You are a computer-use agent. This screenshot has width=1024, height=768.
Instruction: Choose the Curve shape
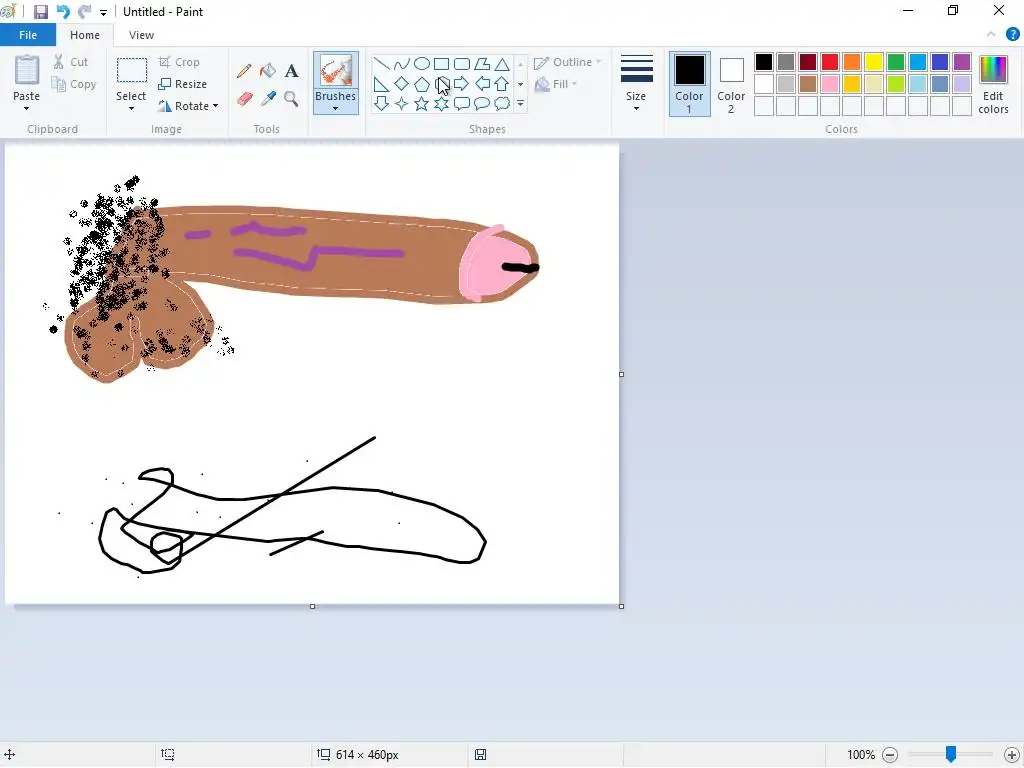click(402, 63)
